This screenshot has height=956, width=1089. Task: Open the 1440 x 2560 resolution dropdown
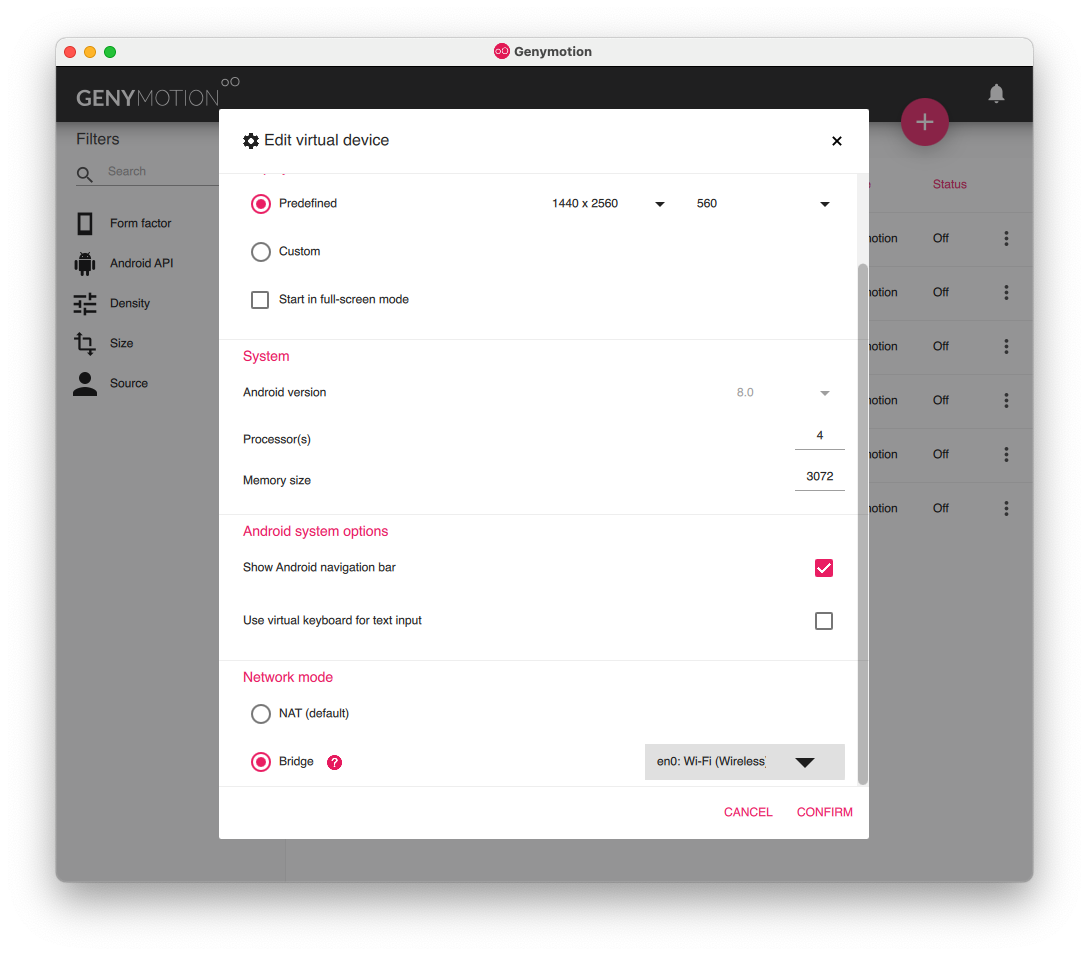tap(608, 204)
